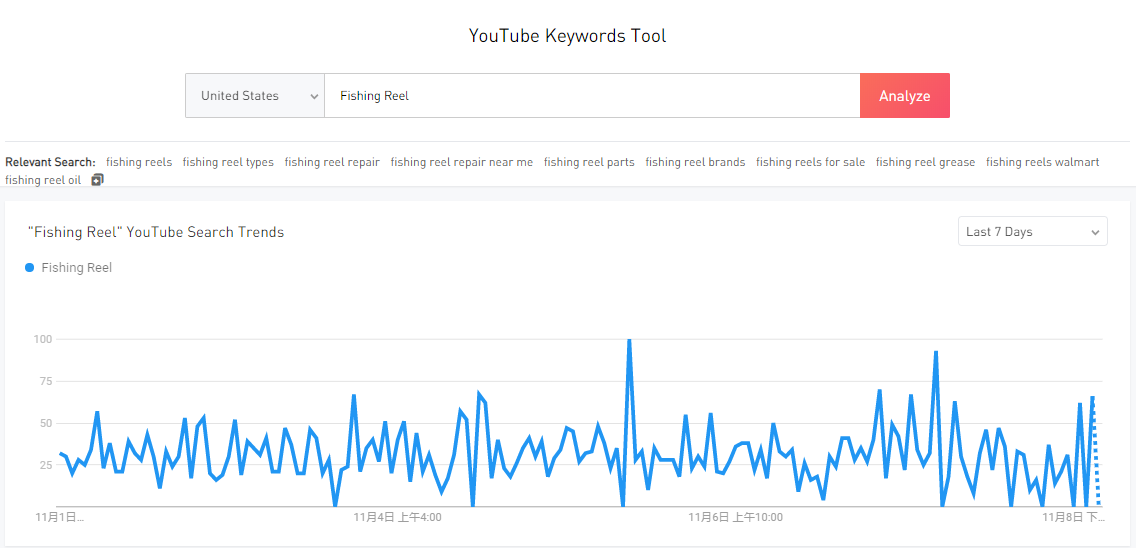Screen dimensions: 1136x548
Task: Select the fishing reels relevant search
Action: pos(139,162)
